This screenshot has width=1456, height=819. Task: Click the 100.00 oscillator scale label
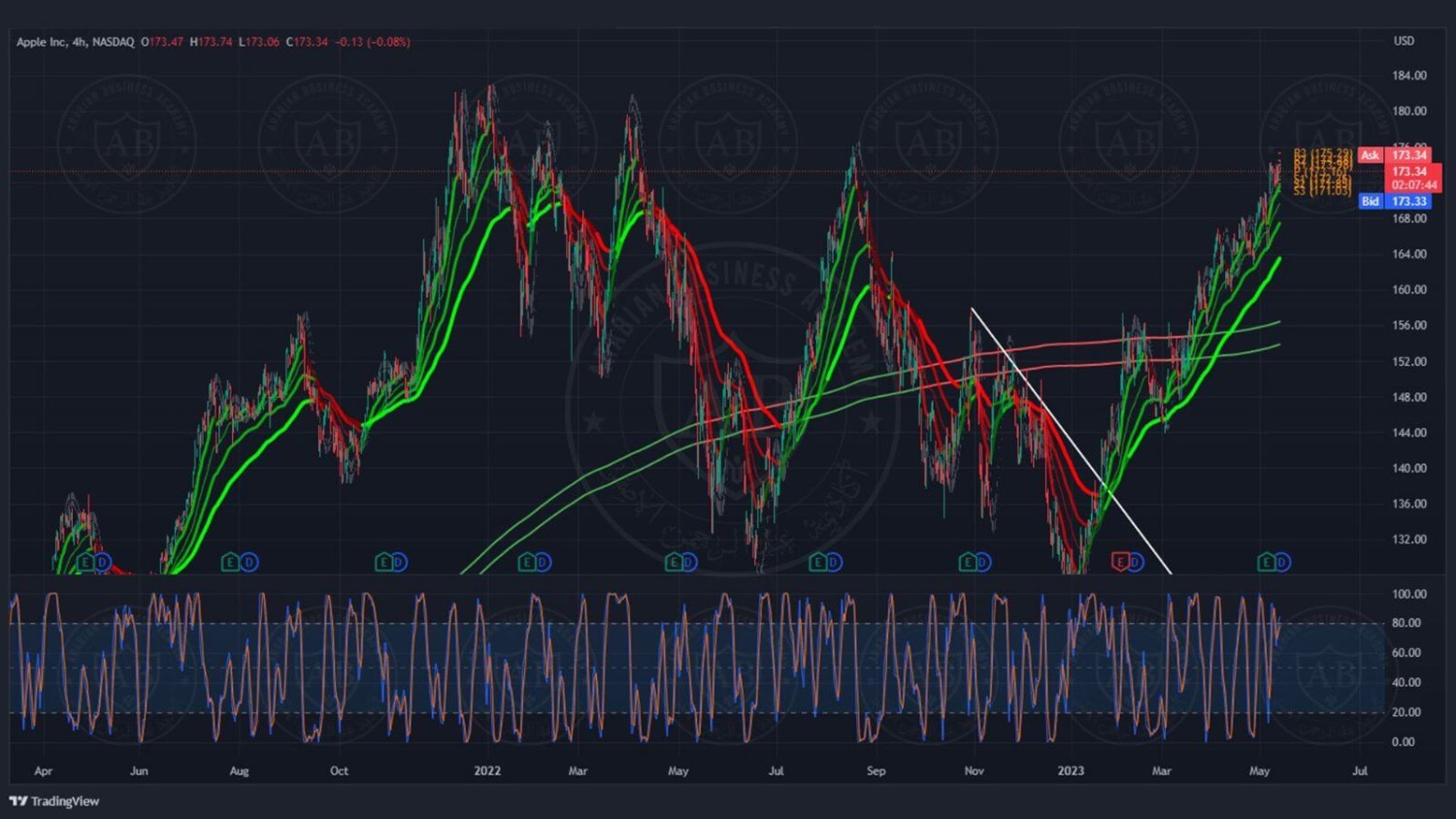click(x=1409, y=594)
